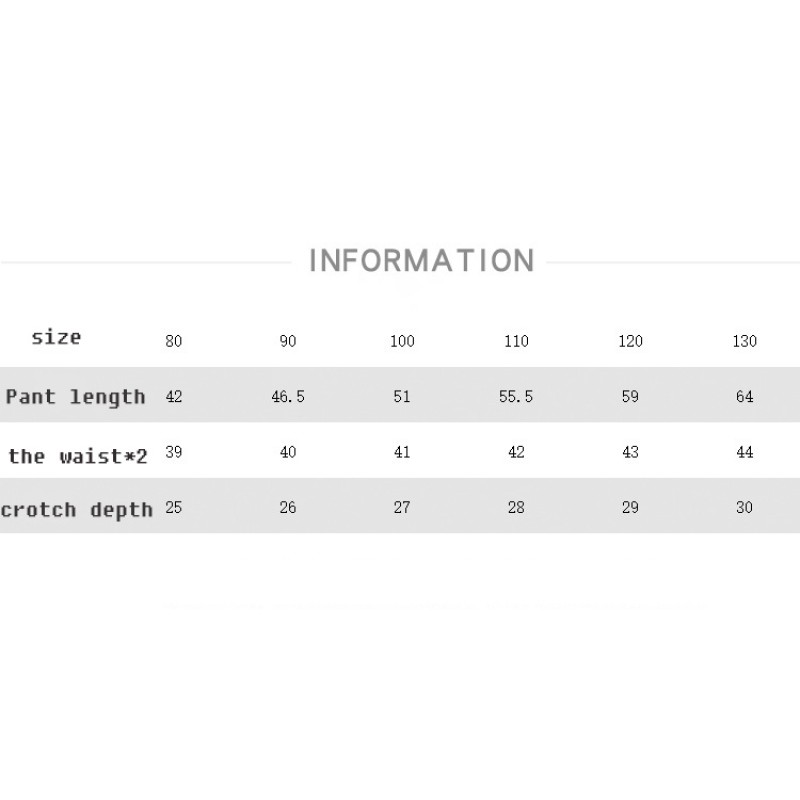Click size 130 column header
Screen dimensions: 800x800
(744, 341)
